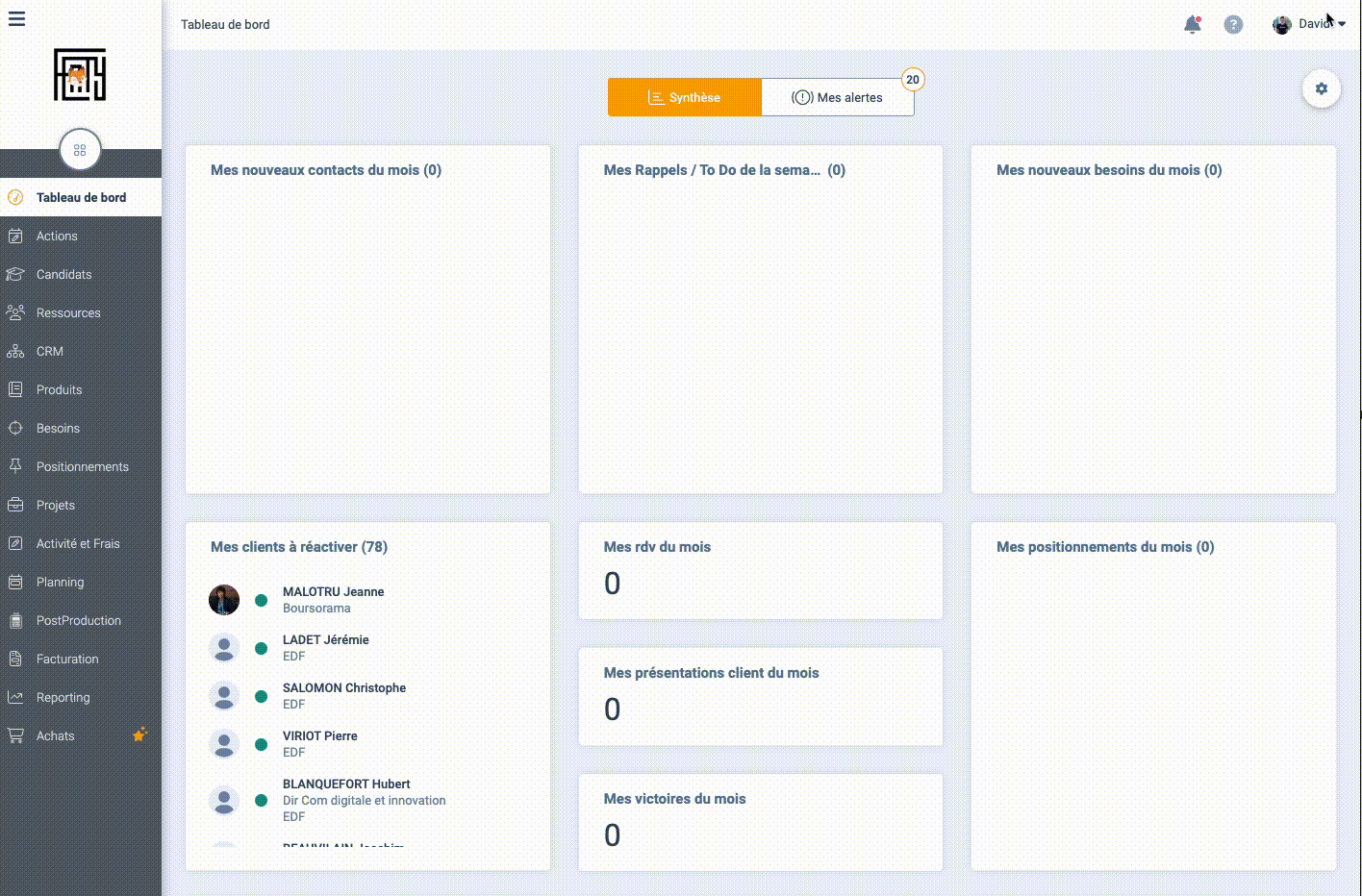Click the Produits document icon
This screenshot has height=896, width=1362.
point(15,389)
